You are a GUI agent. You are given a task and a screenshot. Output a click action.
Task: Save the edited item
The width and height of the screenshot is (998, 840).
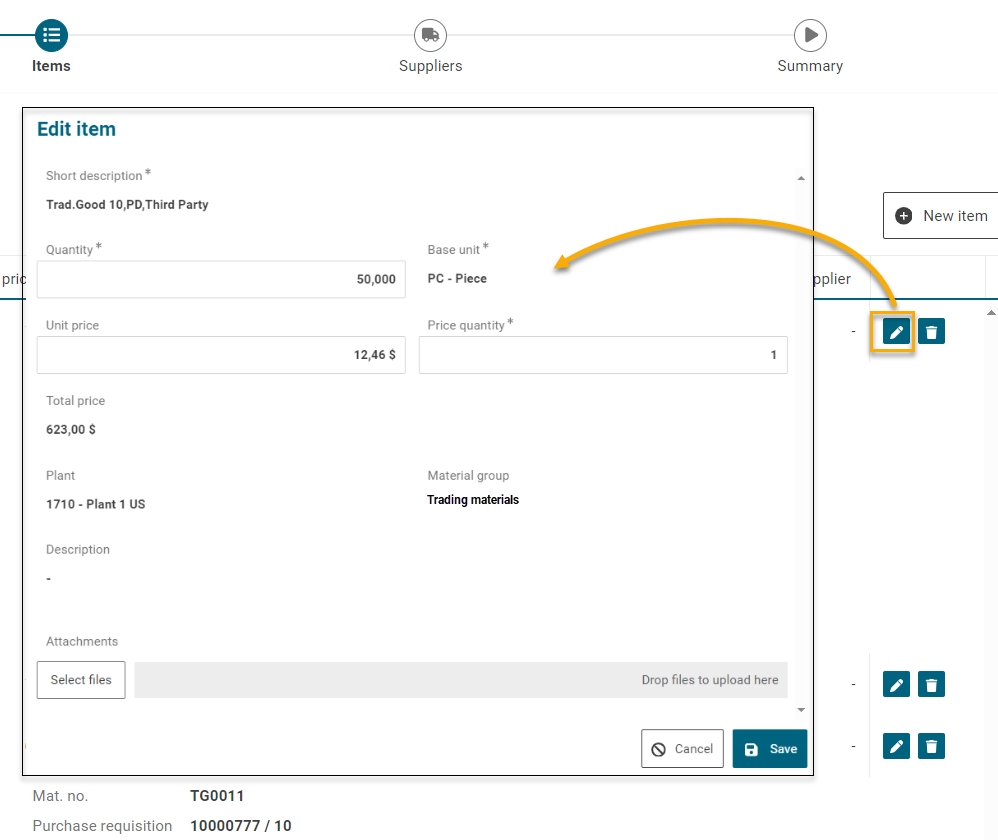coord(769,749)
